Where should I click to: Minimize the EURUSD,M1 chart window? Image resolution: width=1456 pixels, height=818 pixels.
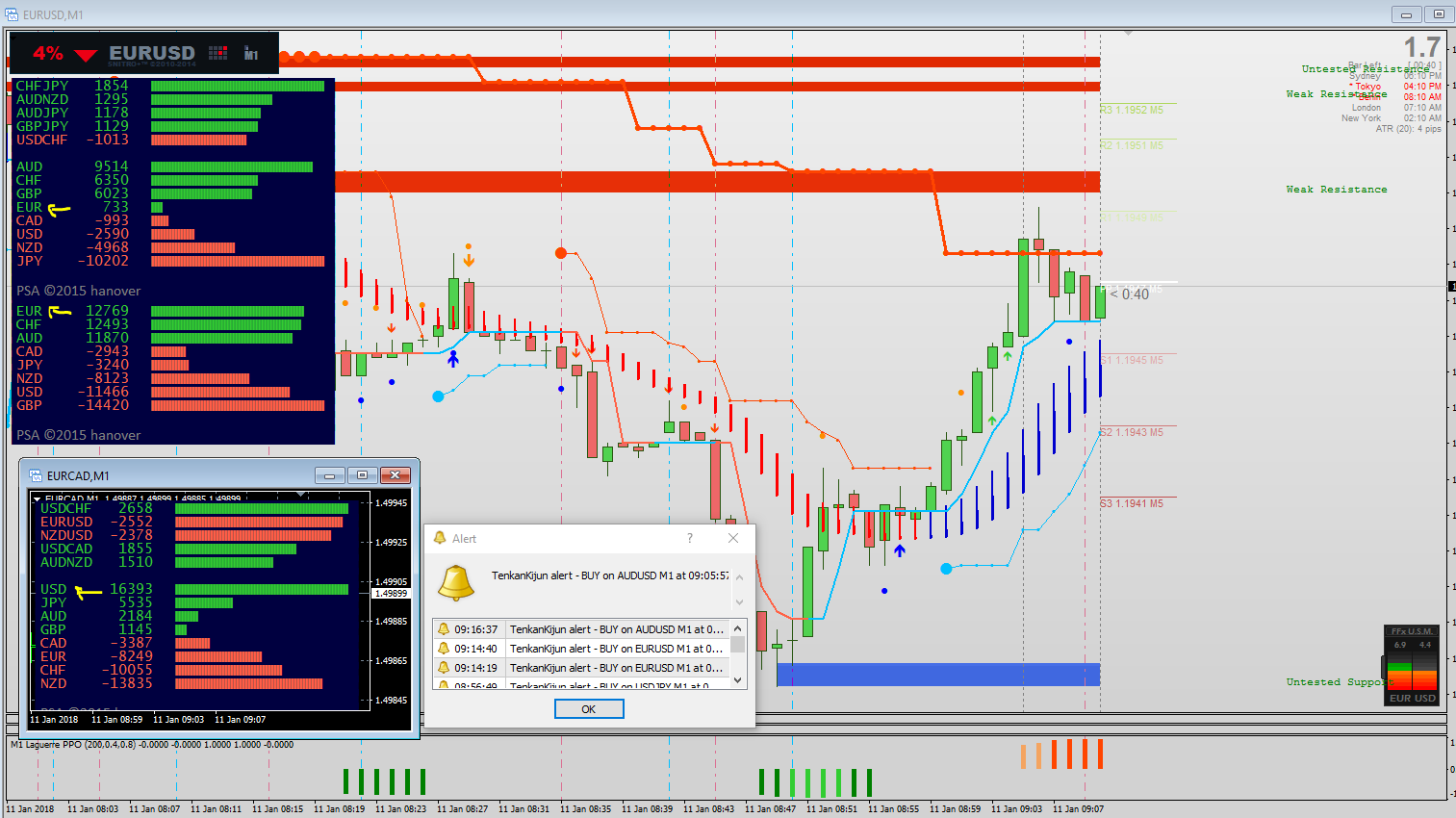(1406, 14)
